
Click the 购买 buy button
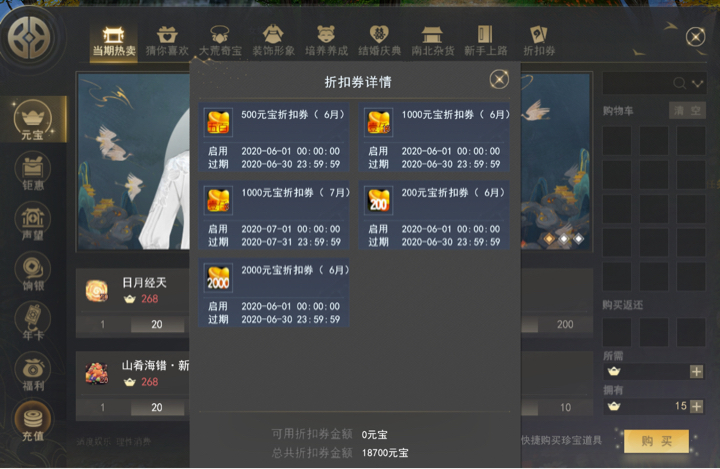[656, 441]
